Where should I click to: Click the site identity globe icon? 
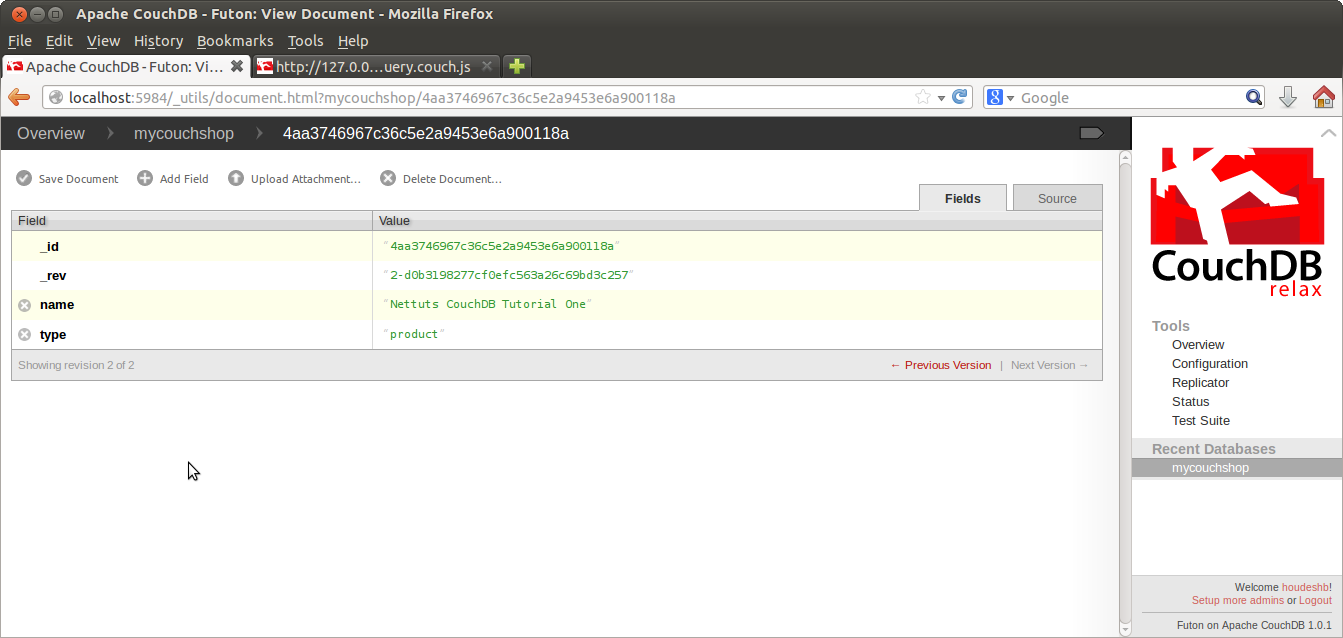click(x=56, y=97)
